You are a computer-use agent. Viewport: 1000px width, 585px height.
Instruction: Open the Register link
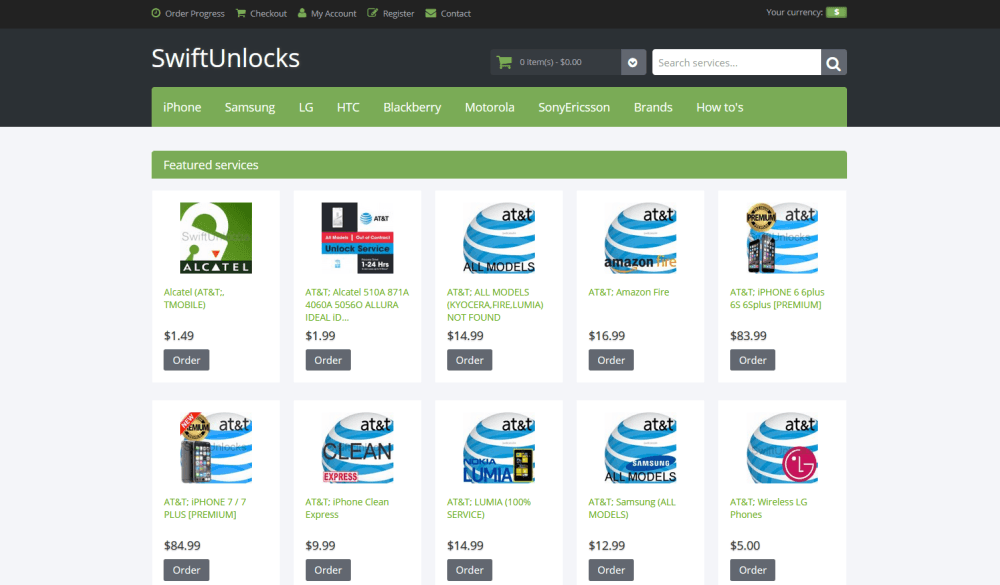click(x=399, y=13)
